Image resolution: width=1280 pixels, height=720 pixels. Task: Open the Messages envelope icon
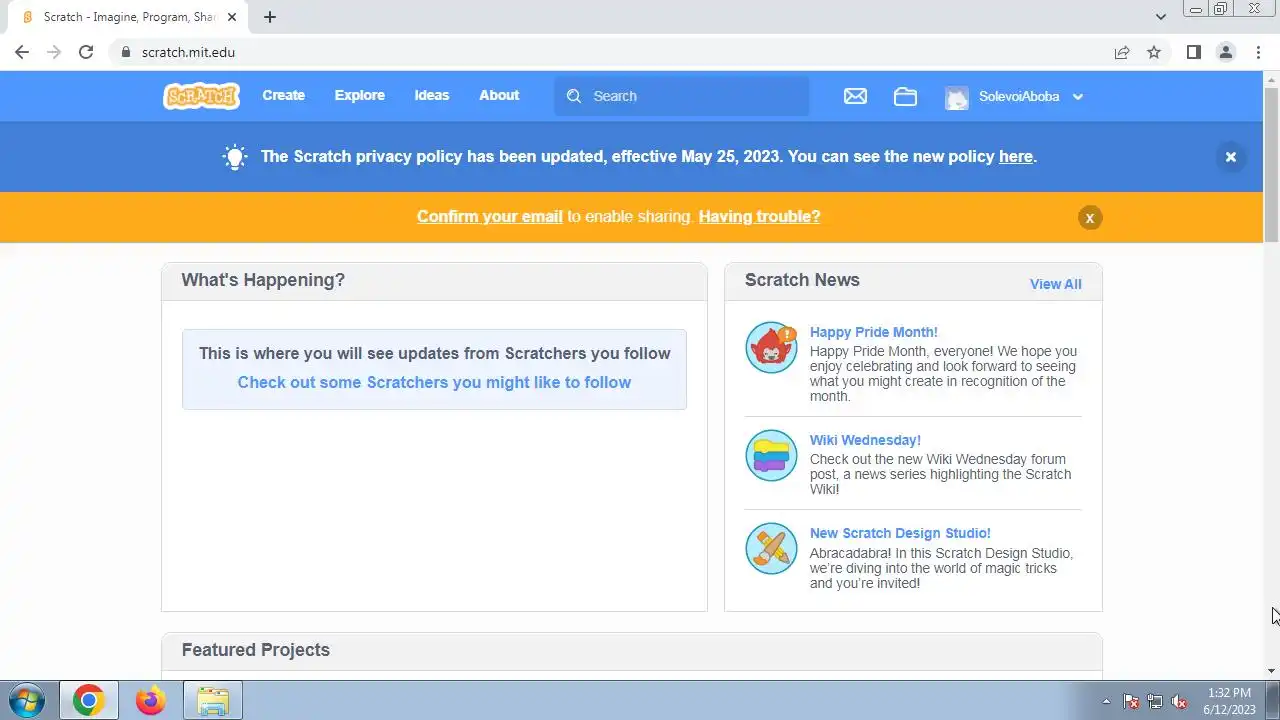[x=855, y=96]
